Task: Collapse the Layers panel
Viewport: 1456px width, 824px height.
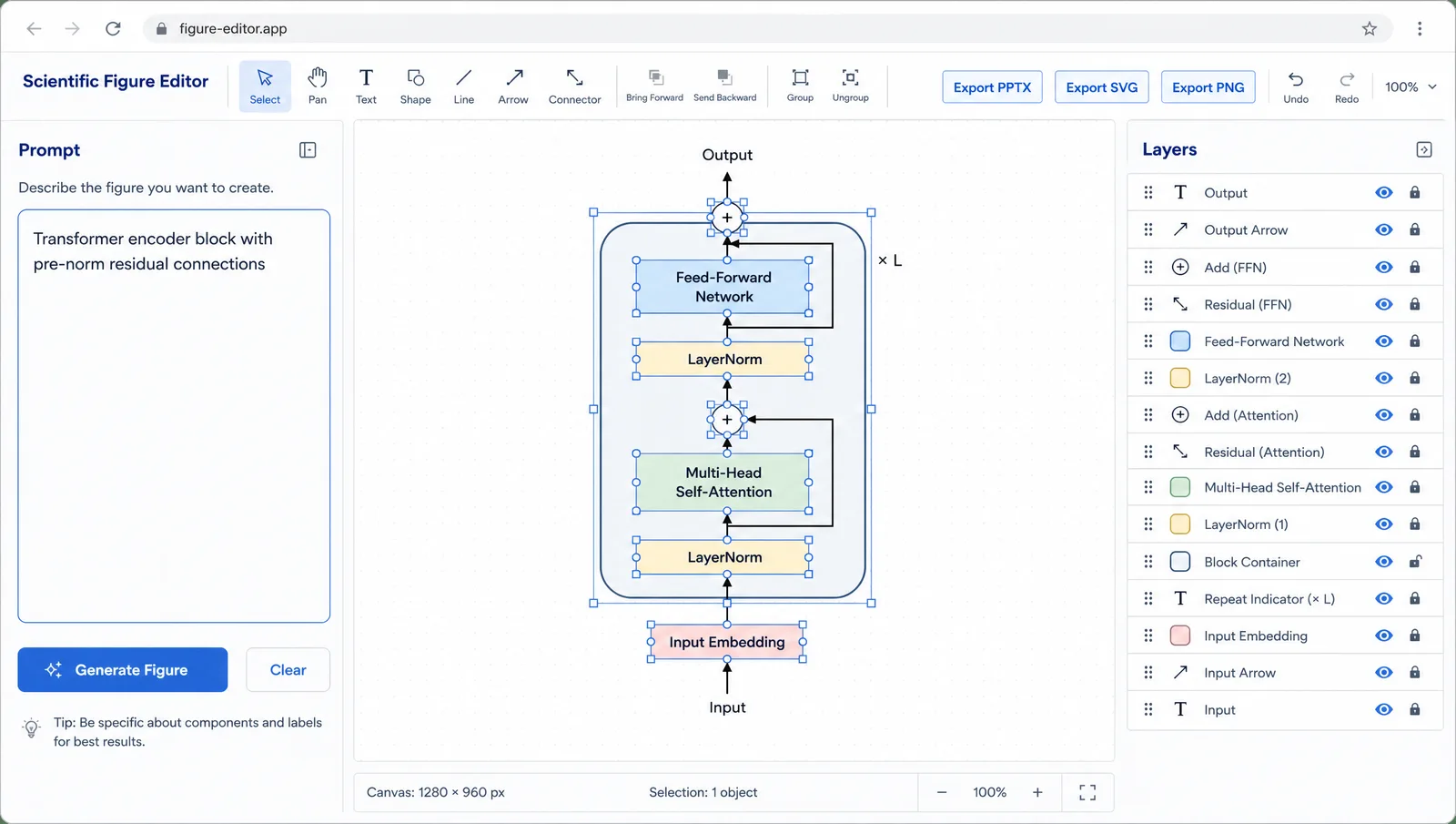Action: tap(1424, 150)
